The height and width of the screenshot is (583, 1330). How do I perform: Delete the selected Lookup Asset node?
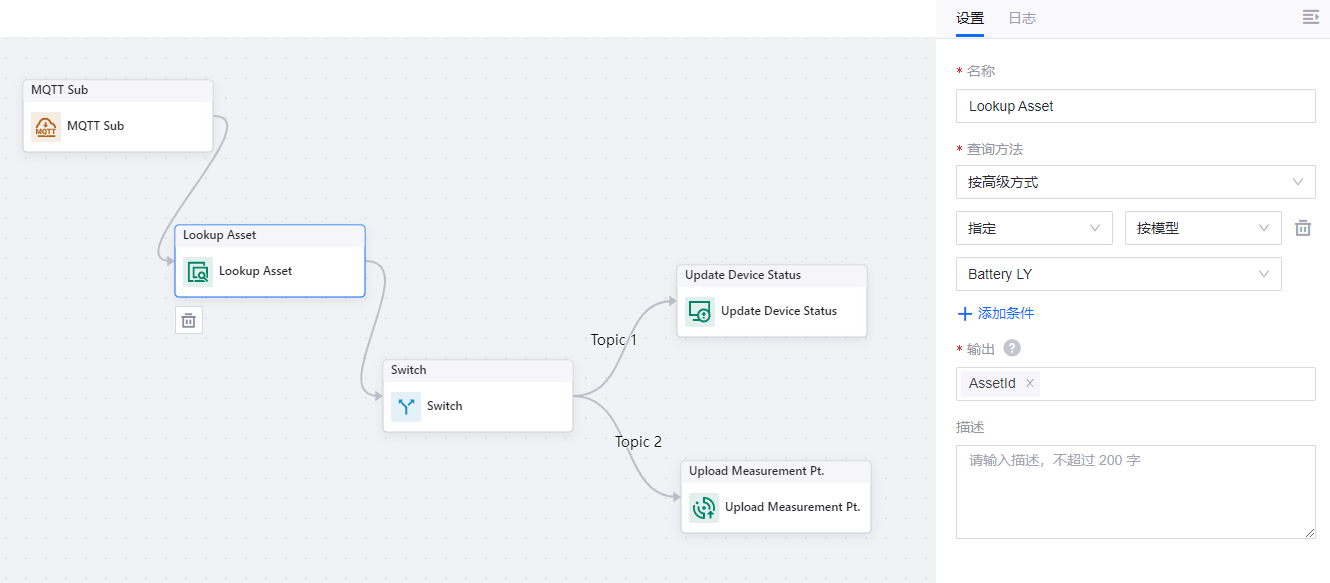(x=189, y=320)
